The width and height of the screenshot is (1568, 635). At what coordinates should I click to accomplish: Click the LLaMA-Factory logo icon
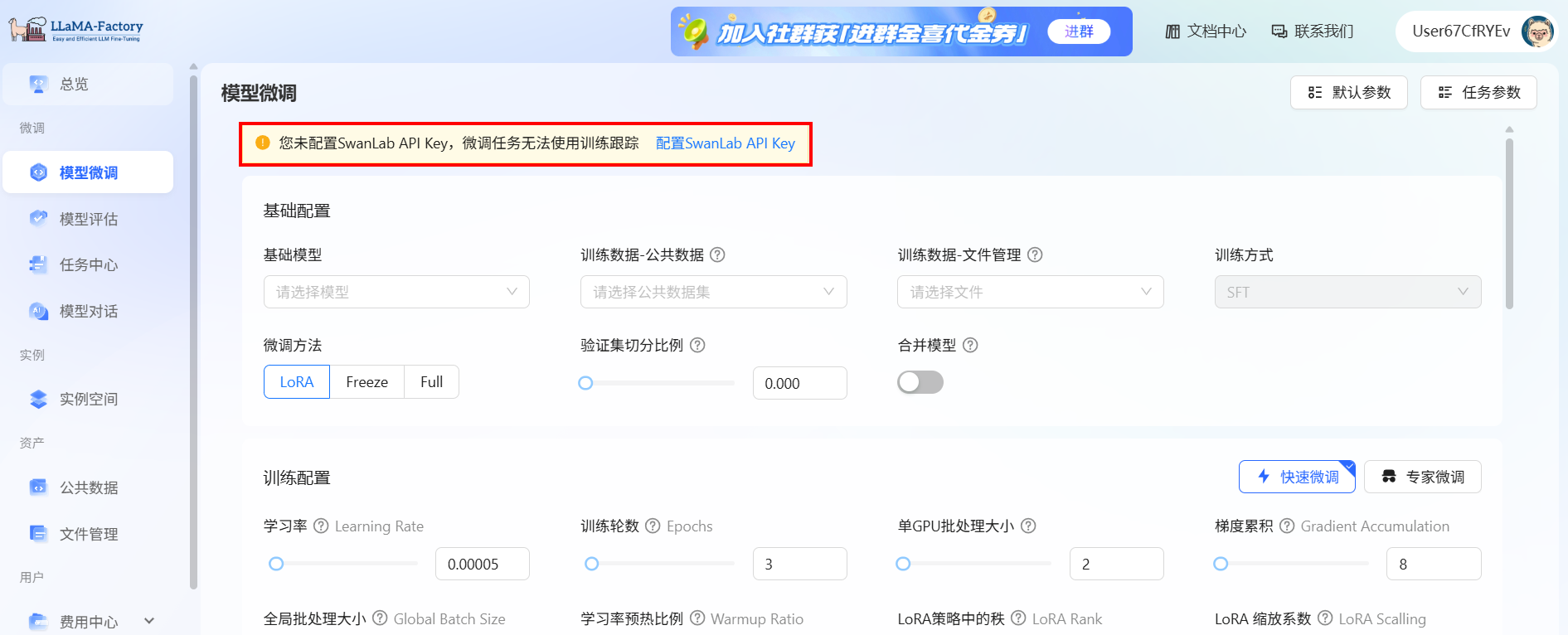[x=27, y=30]
